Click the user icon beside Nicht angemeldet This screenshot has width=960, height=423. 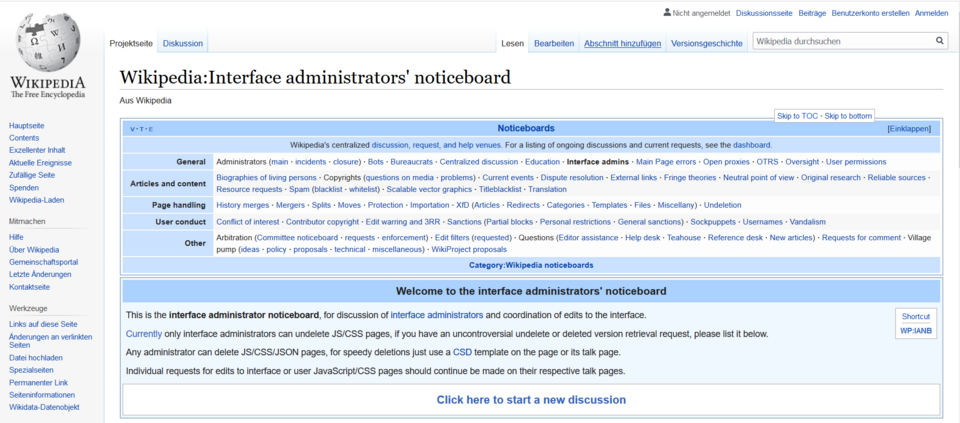click(667, 13)
